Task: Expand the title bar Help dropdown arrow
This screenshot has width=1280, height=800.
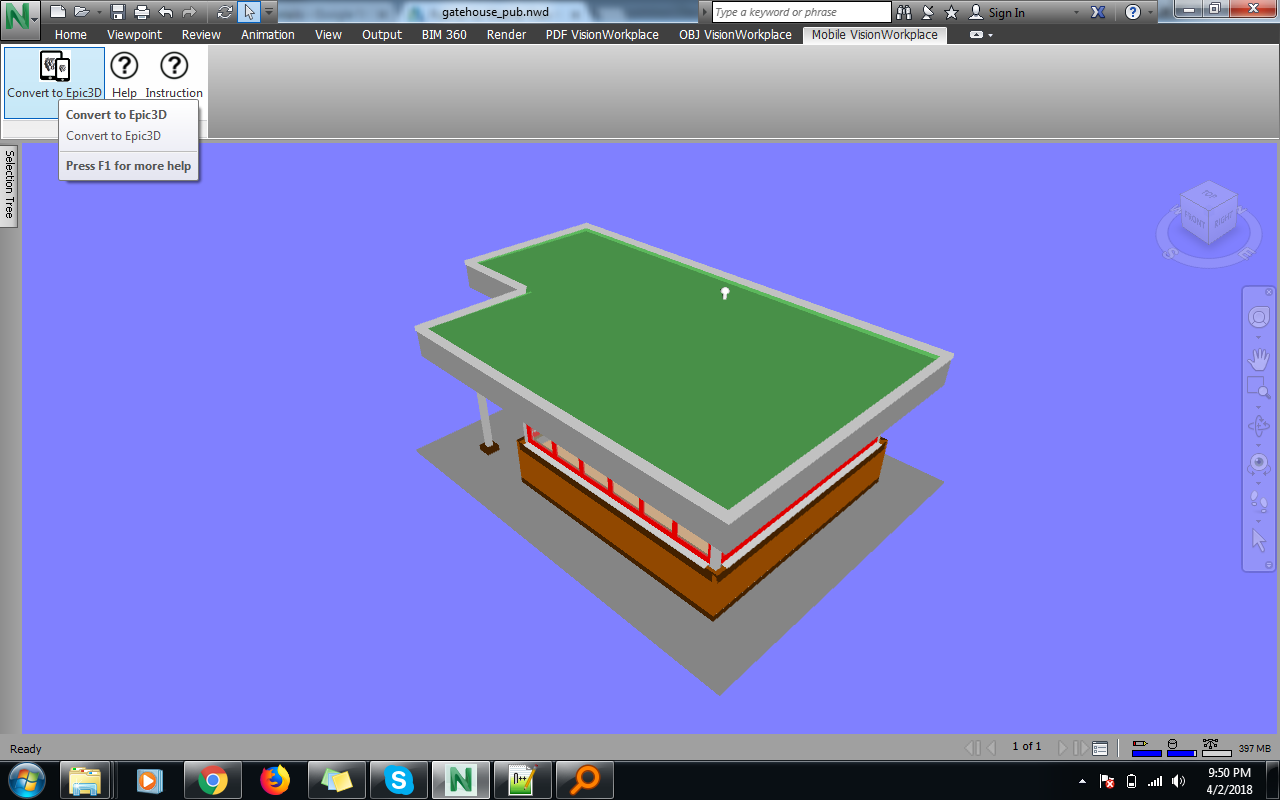Action: 1150,12
